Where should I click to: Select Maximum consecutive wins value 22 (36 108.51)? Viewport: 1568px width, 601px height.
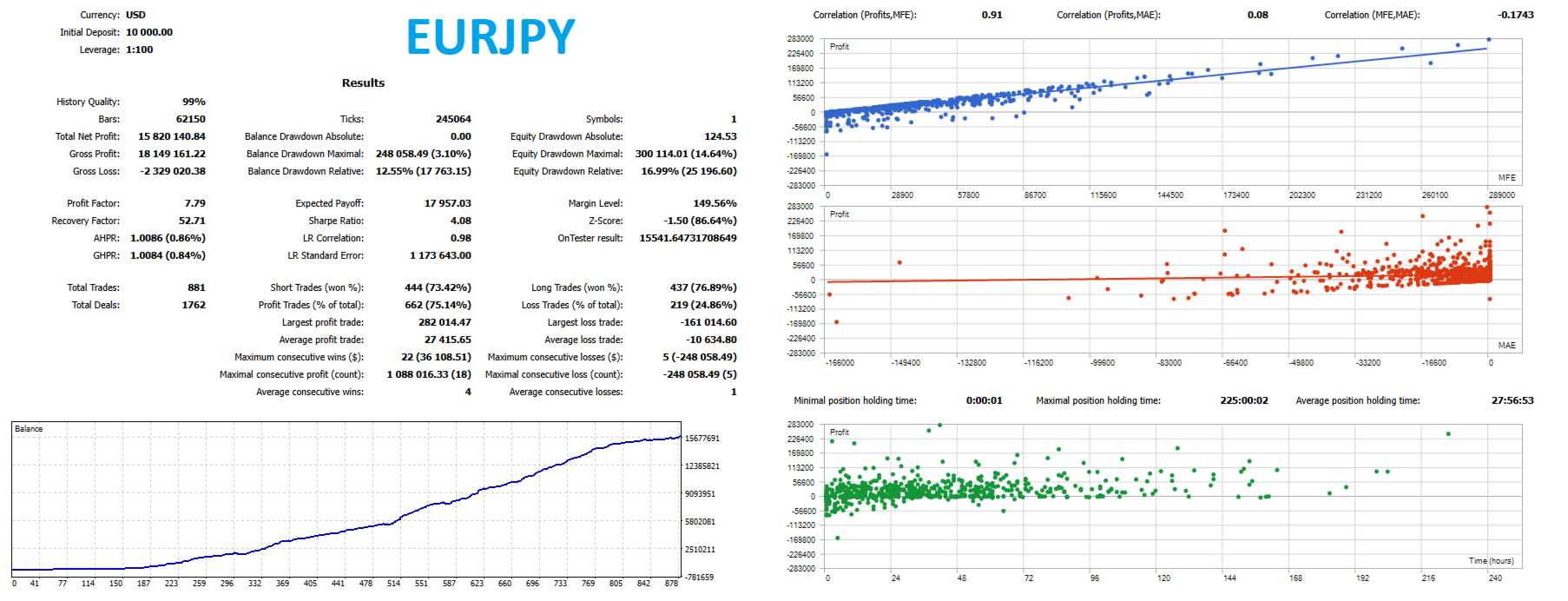point(436,357)
